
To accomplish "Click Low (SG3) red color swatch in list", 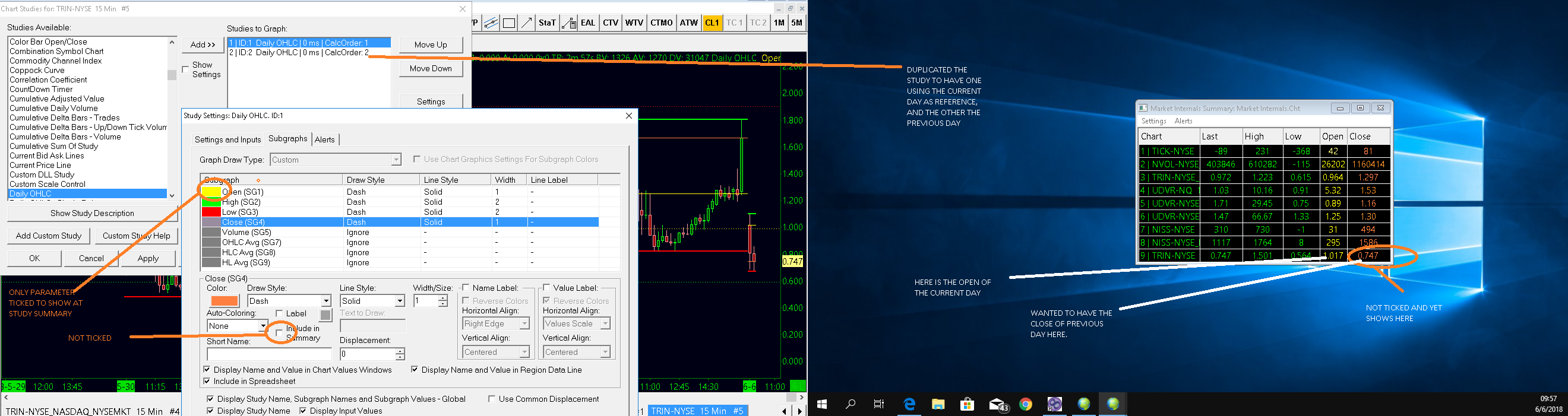I will pyautogui.click(x=211, y=212).
